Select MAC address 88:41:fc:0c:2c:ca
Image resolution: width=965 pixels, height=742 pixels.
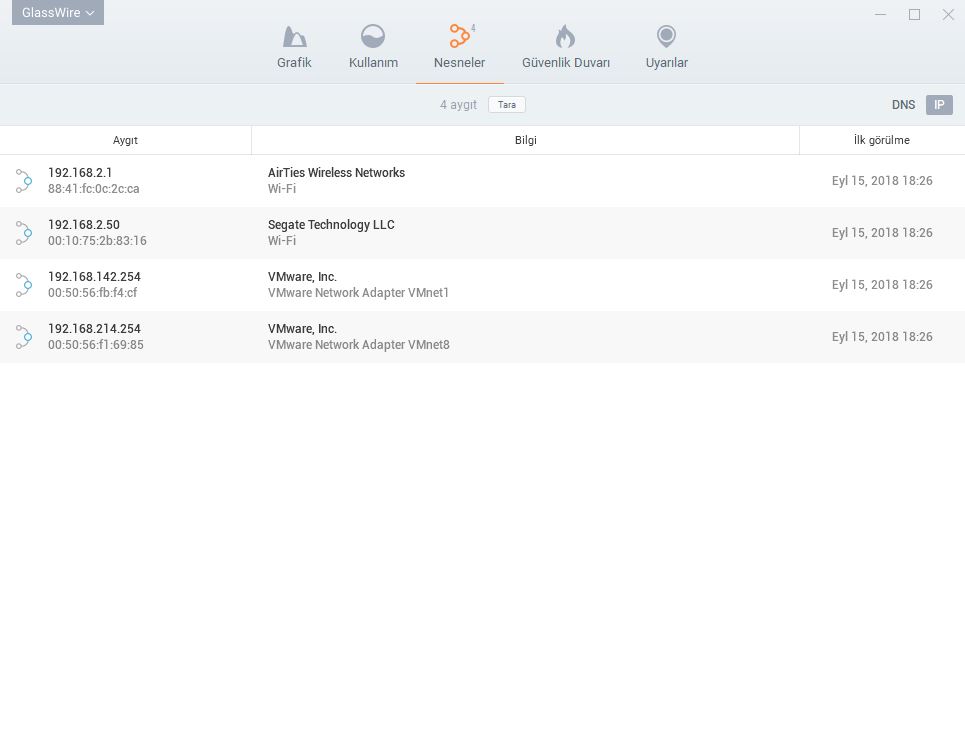tap(94, 189)
